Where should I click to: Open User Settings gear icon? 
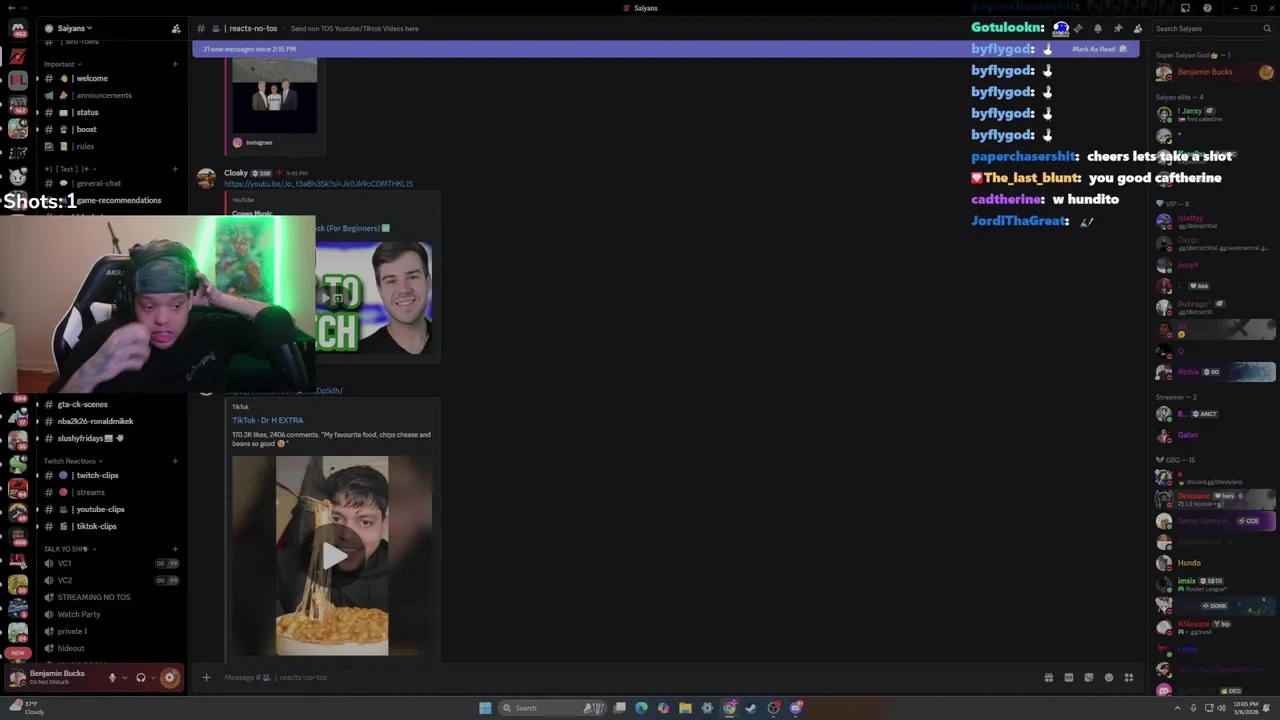pos(170,678)
